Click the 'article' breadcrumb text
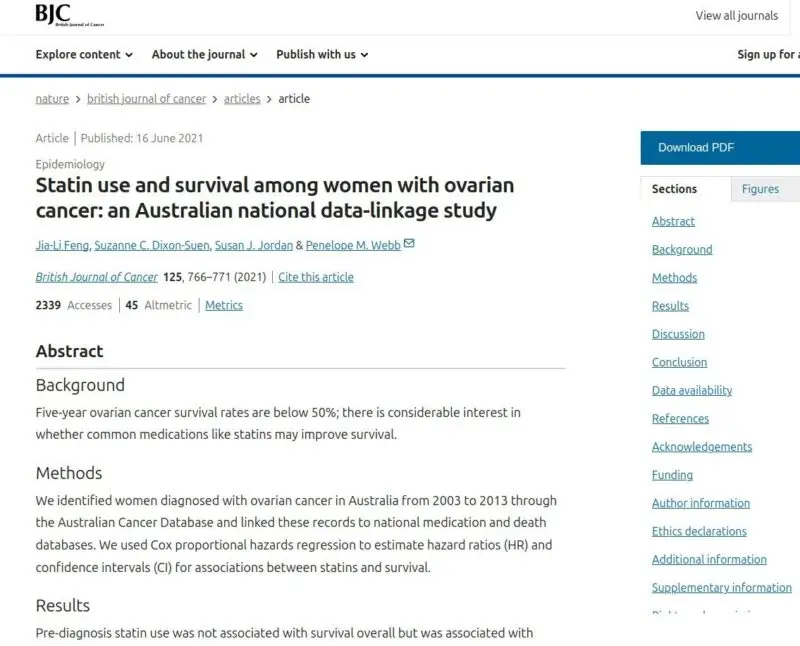 tap(294, 98)
